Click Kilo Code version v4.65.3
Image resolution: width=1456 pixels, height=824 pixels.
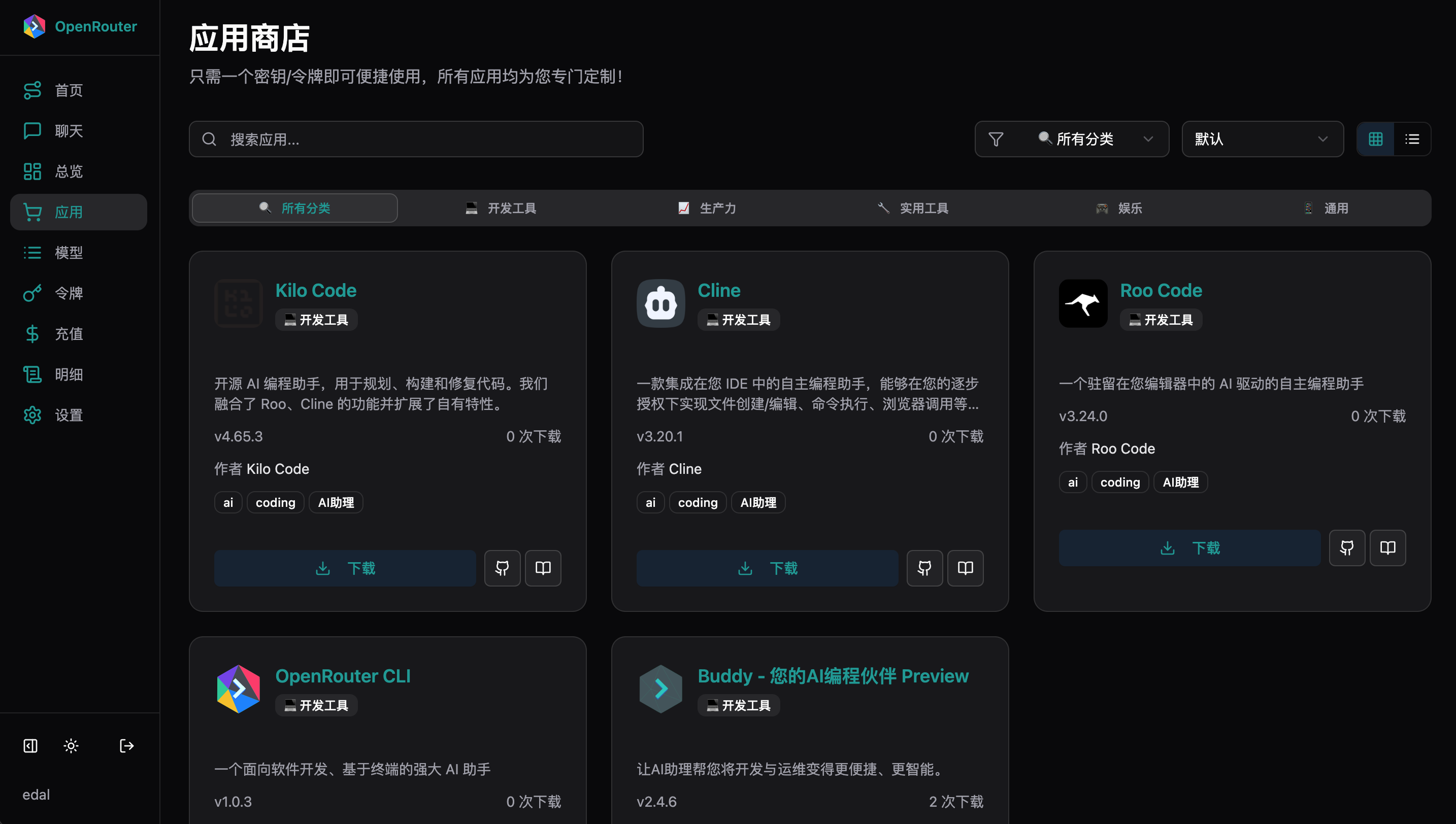point(238,436)
